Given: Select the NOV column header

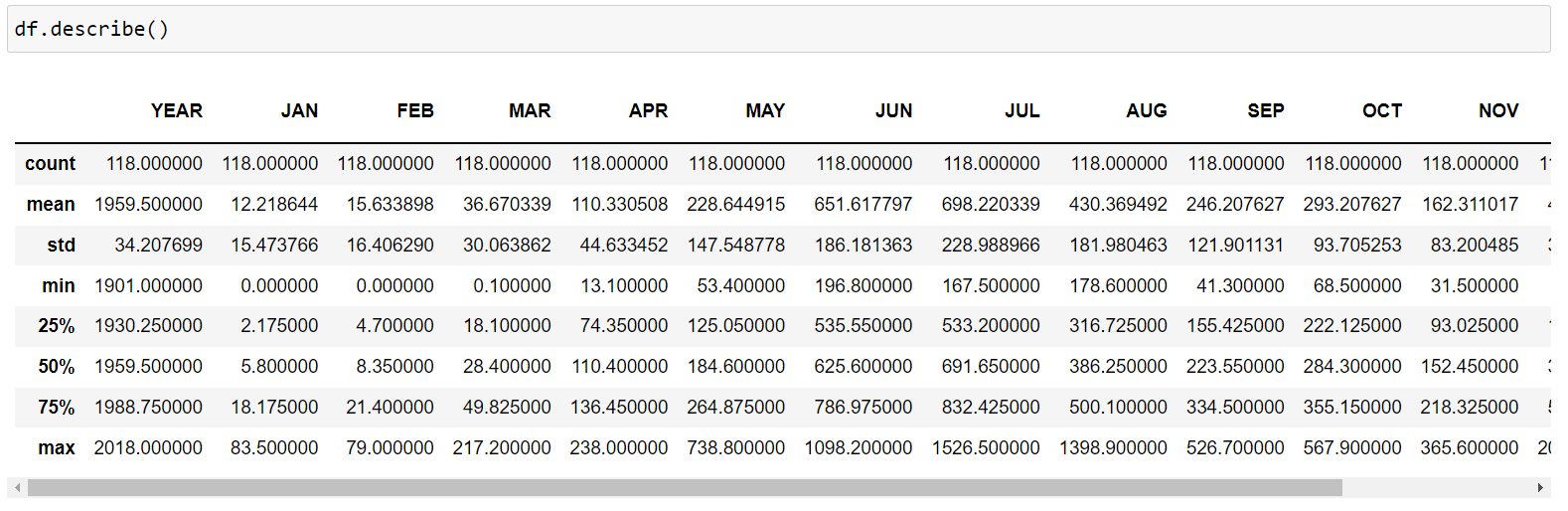Looking at the screenshot, I should tap(1497, 111).
